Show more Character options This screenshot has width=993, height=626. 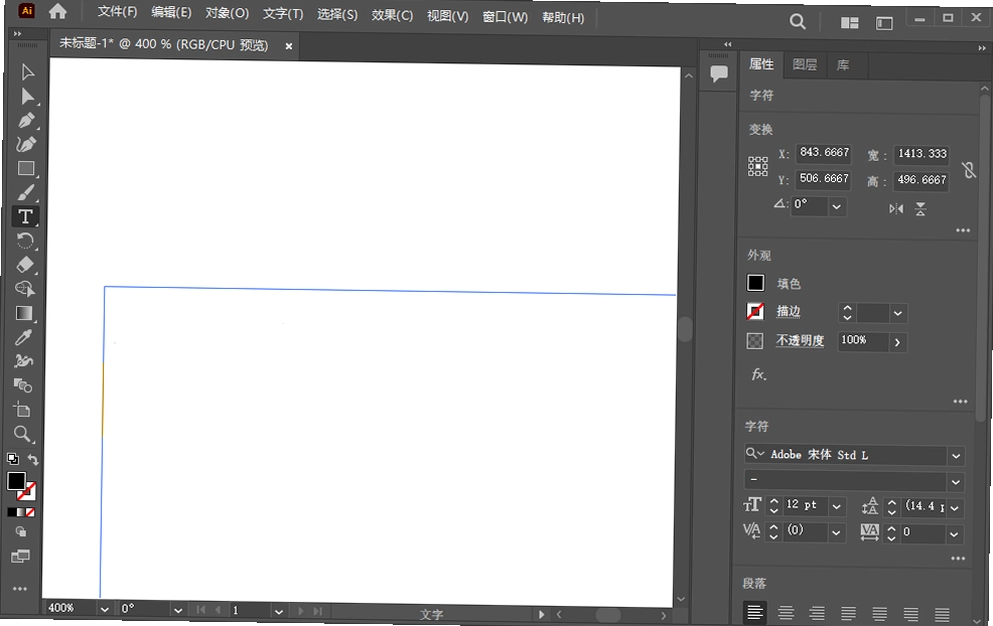(958, 558)
